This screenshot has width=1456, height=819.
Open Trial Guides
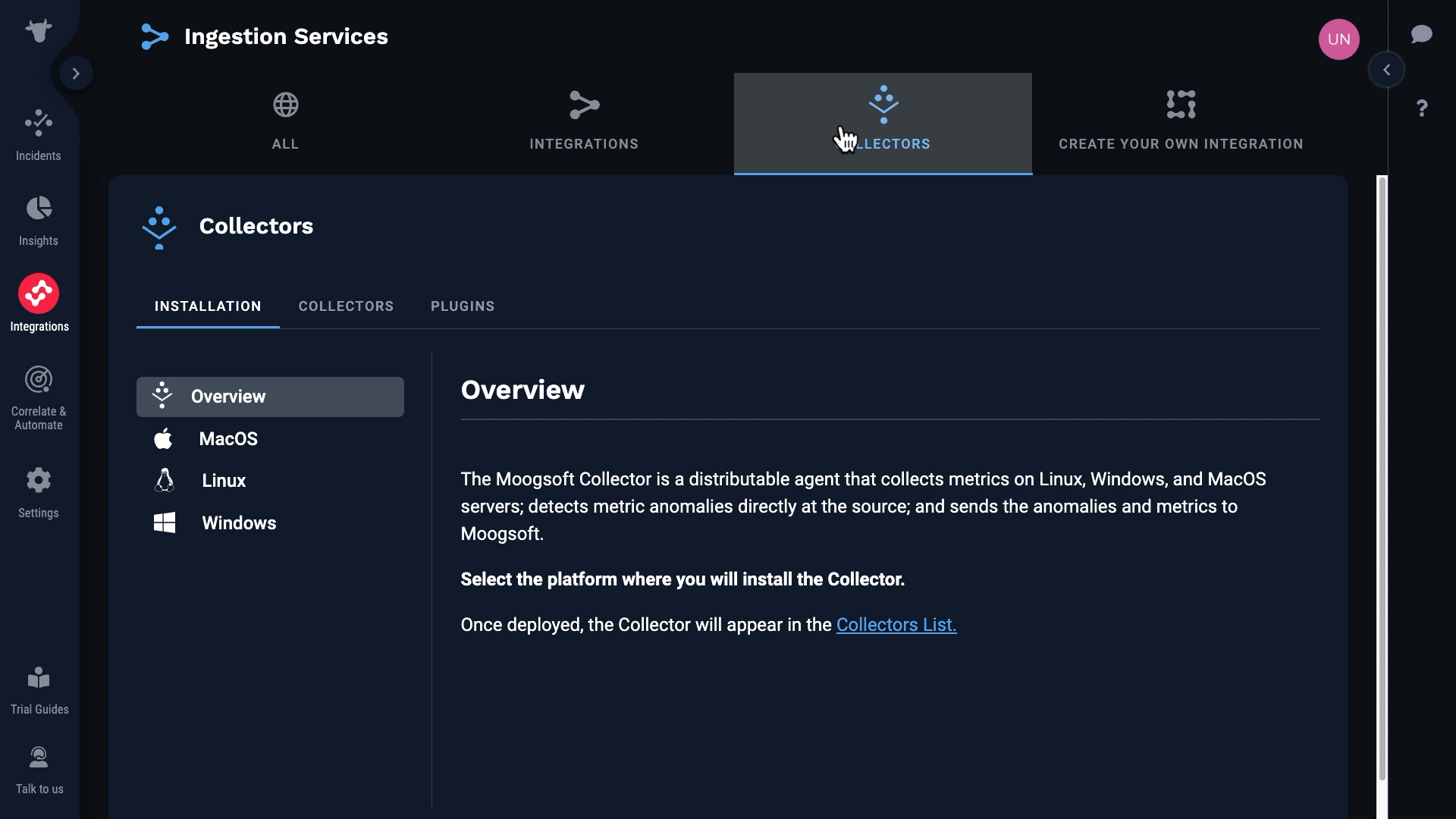39,679
